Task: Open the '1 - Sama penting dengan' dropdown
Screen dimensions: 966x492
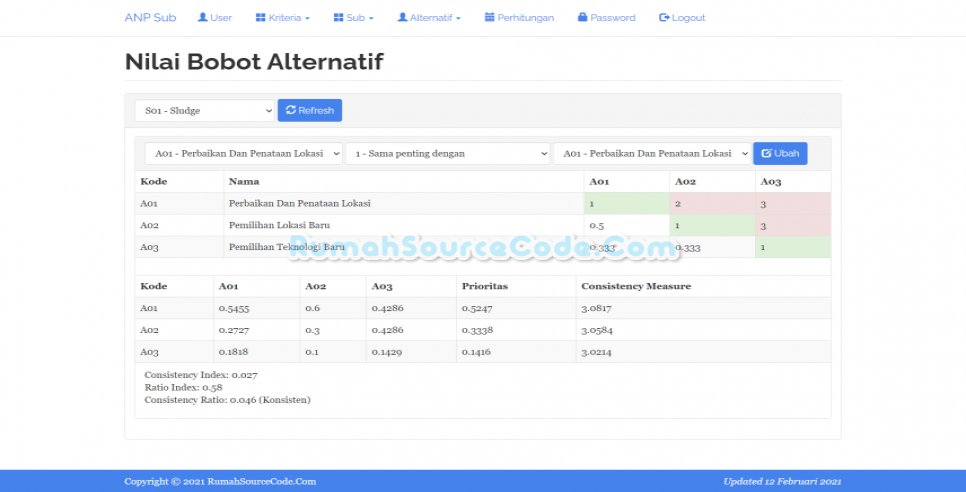Action: click(448, 153)
